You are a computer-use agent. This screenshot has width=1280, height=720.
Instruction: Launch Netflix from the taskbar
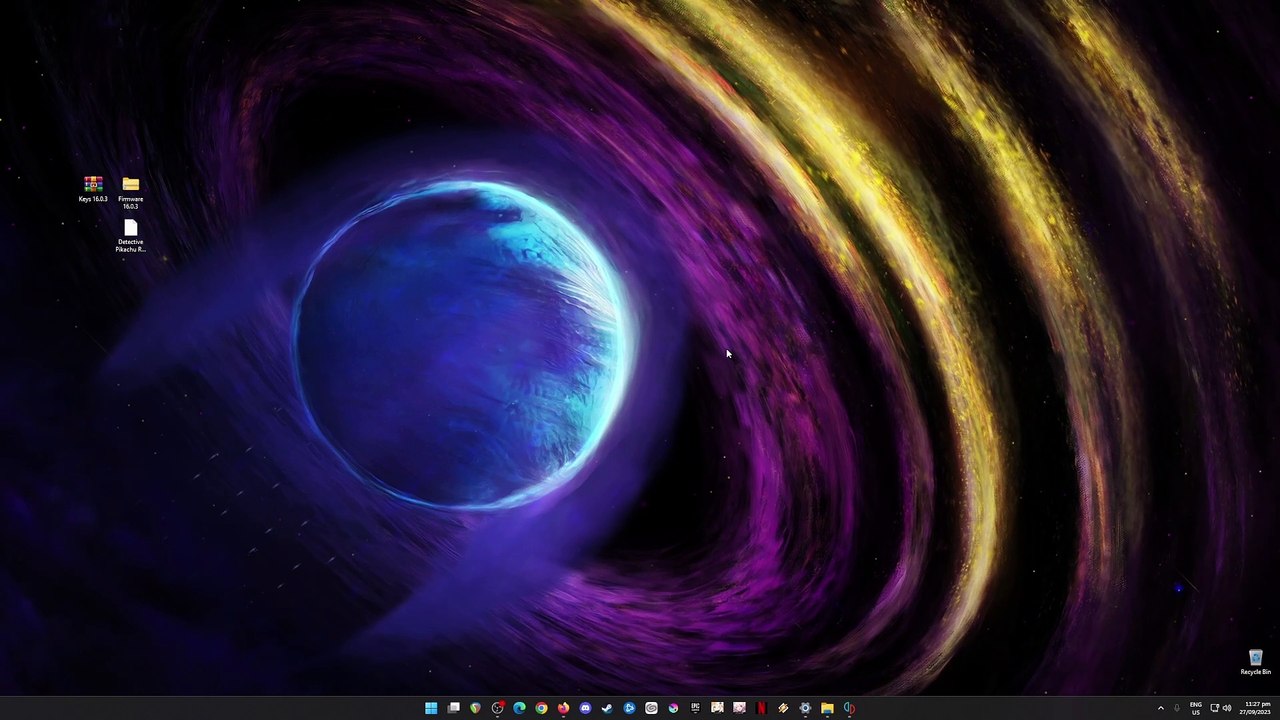coord(761,708)
